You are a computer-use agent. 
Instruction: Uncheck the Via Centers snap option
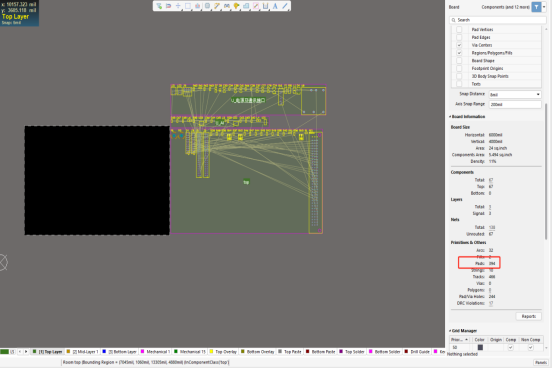tap(459, 45)
